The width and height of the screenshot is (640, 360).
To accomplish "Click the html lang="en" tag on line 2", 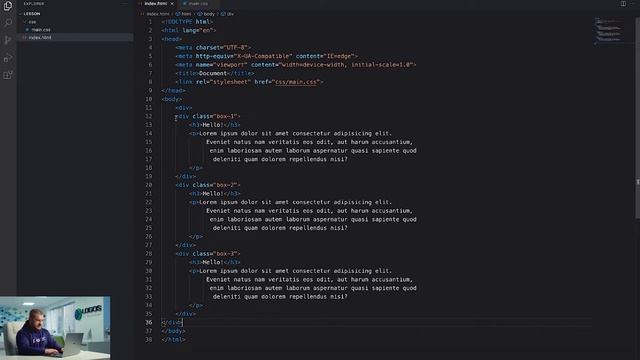I will (188, 30).
